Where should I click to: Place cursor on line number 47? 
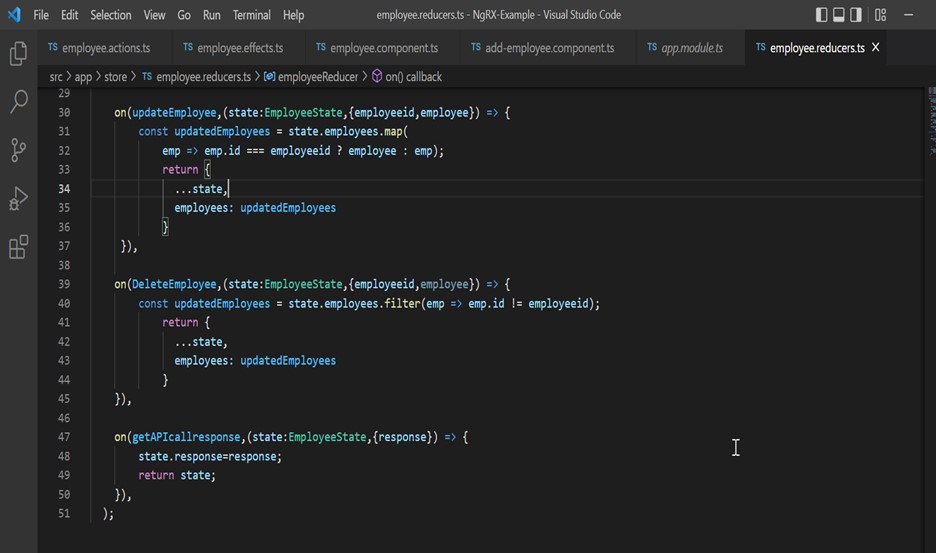pyautogui.click(x=64, y=437)
